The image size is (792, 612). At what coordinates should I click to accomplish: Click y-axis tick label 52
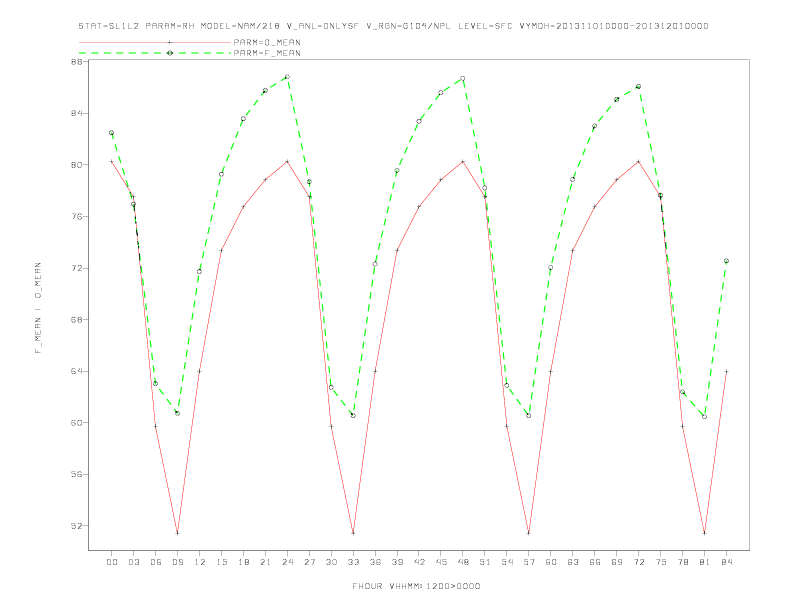pyautogui.click(x=77, y=526)
